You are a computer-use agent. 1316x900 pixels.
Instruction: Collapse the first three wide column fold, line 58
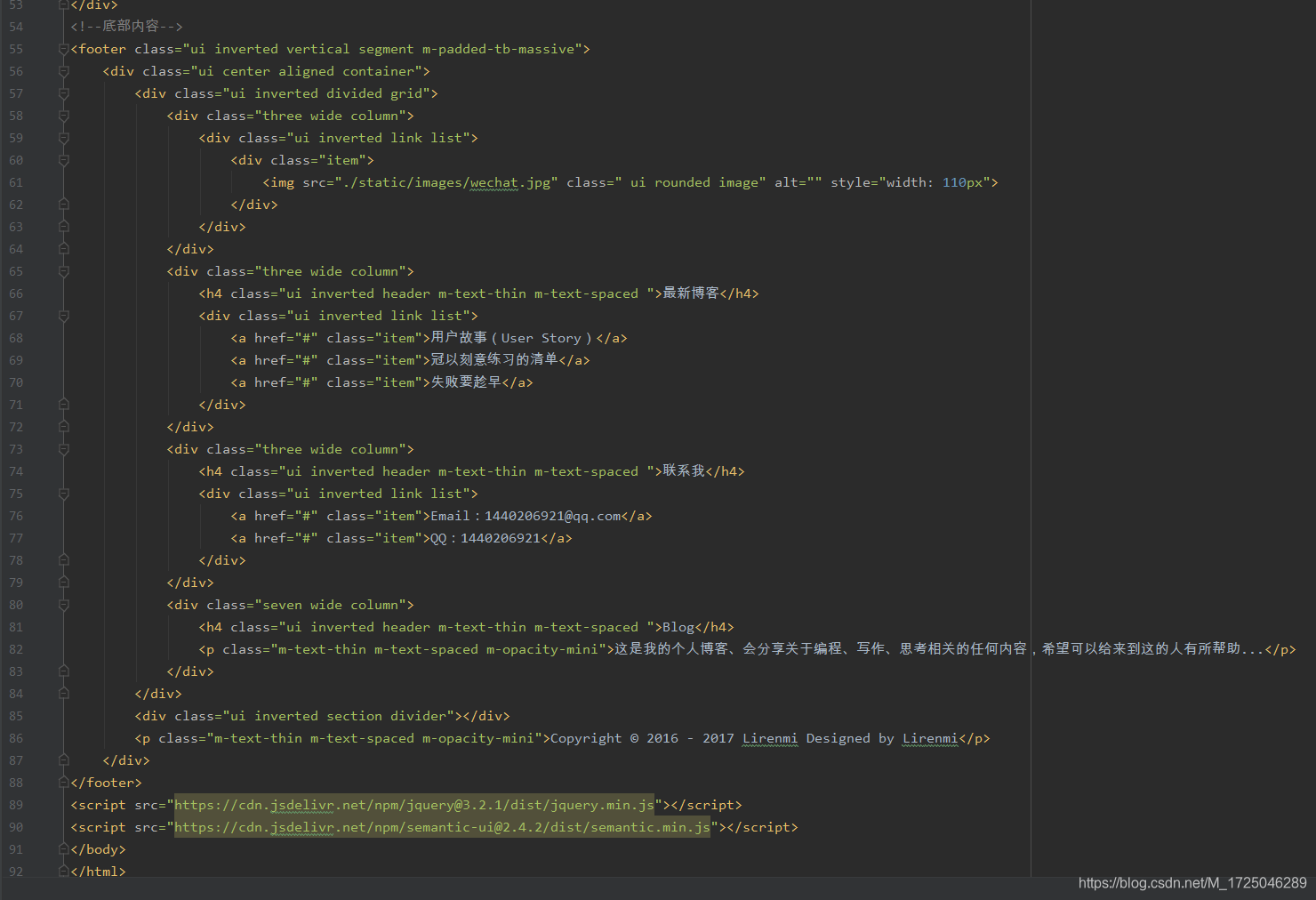point(64,116)
